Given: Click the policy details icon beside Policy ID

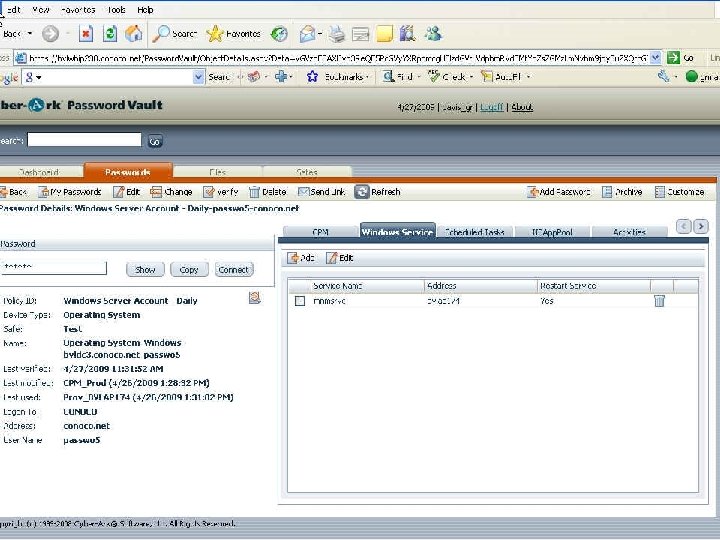Looking at the screenshot, I should (255, 298).
